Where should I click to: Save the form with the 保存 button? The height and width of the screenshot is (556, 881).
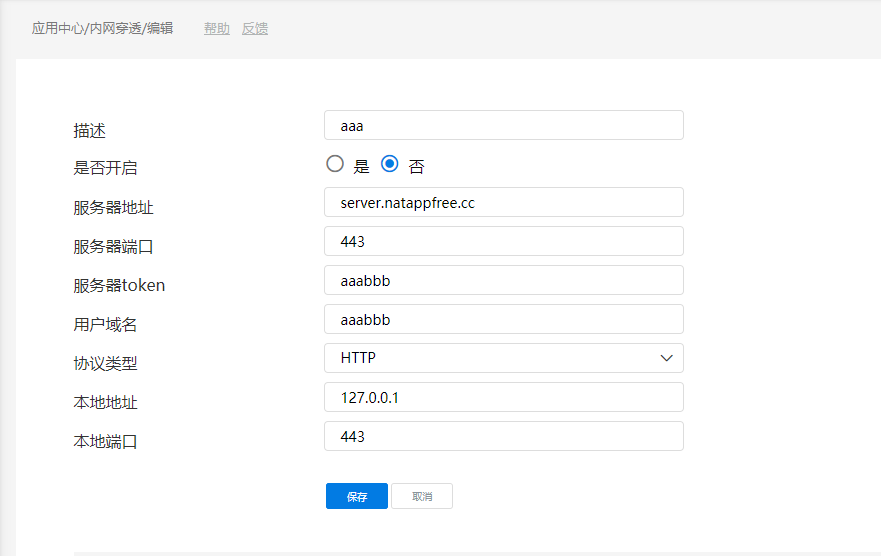(x=356, y=496)
